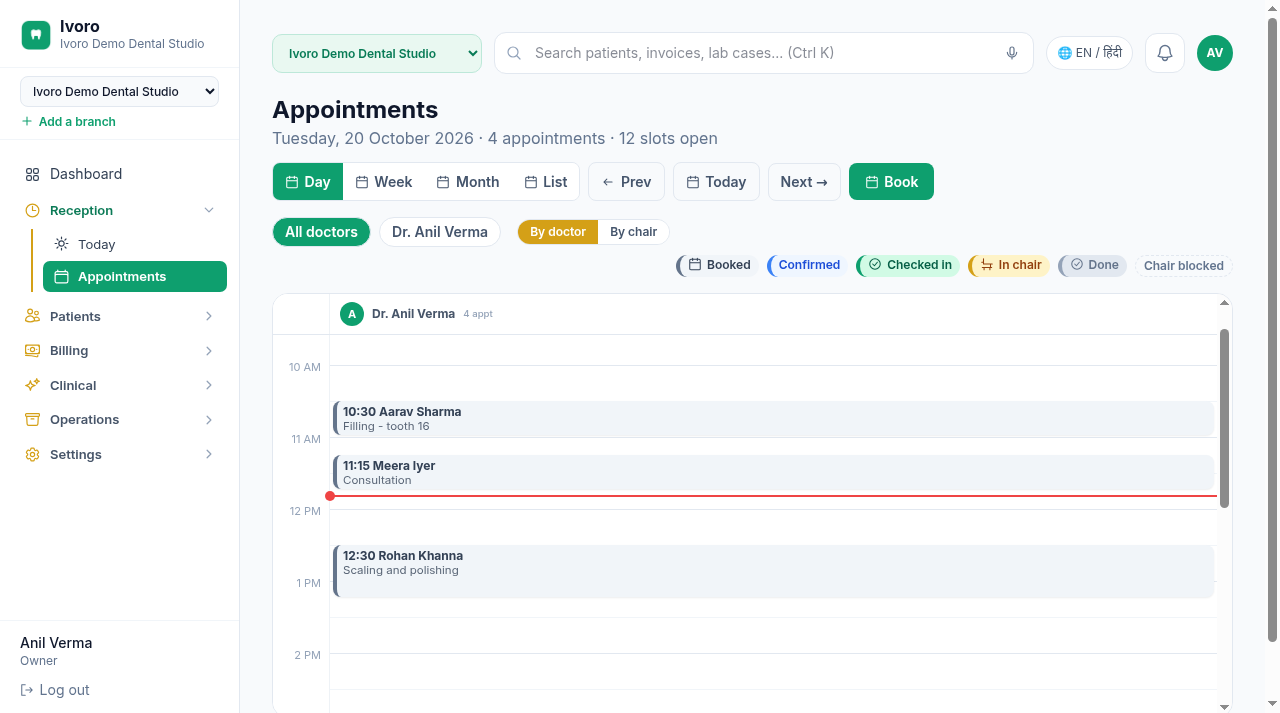Open the 11:15 Meera Iyer appointment

[773, 473]
